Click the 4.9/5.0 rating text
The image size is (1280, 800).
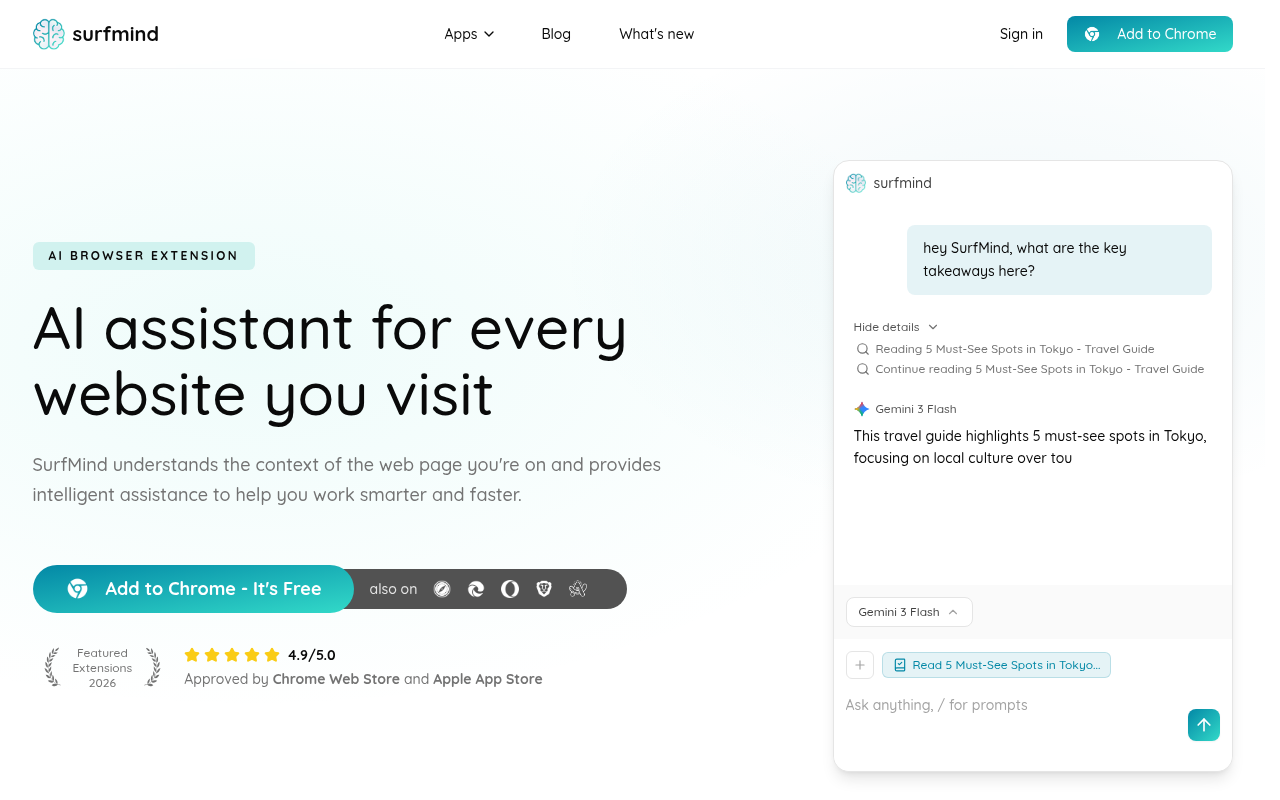click(312, 655)
